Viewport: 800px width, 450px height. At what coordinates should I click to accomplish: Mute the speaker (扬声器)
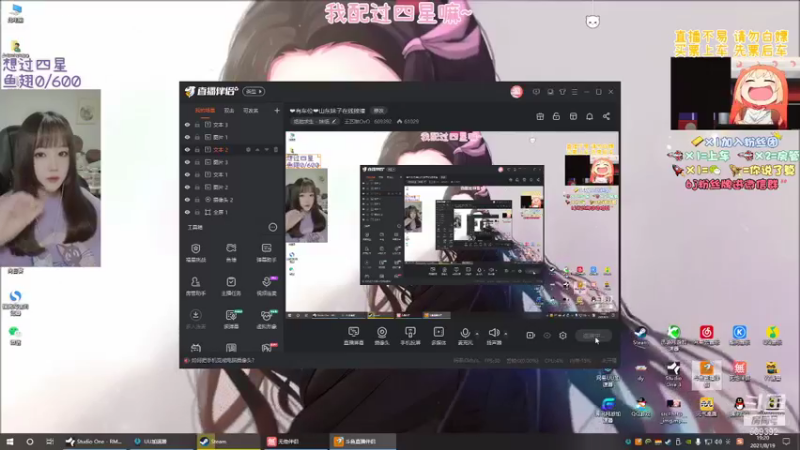coord(493,336)
